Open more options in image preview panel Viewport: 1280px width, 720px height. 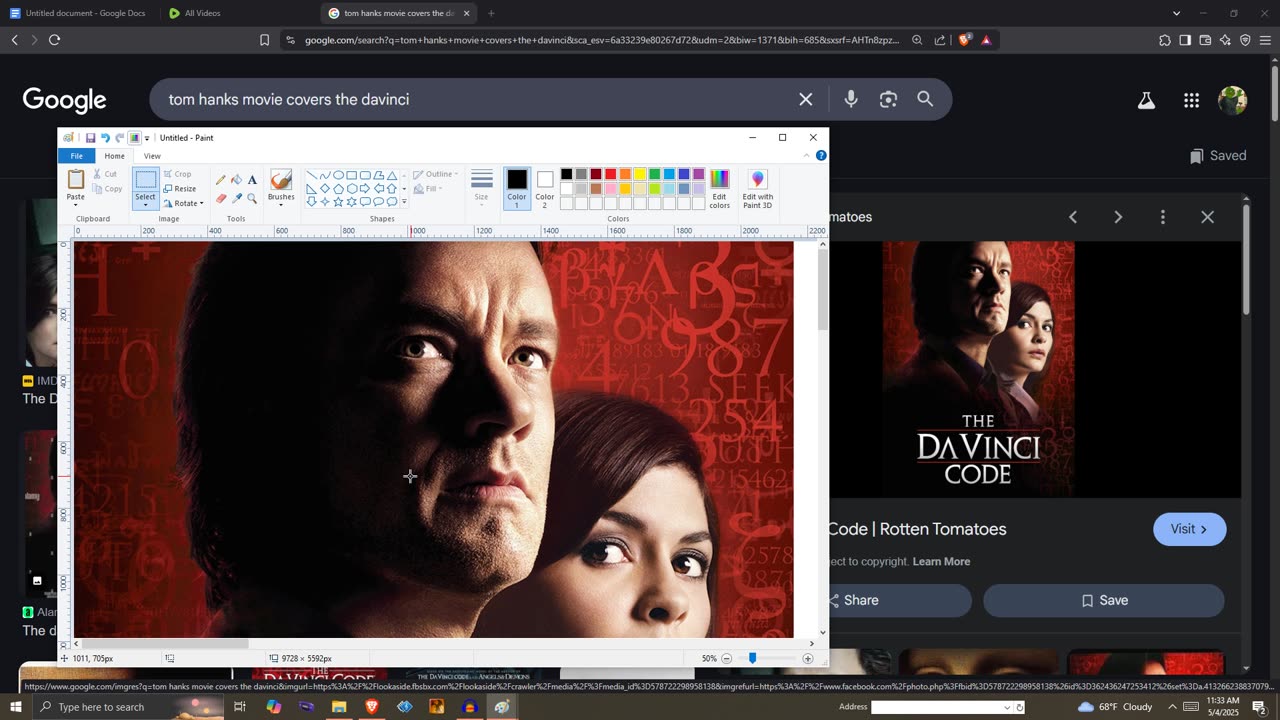coord(1162,217)
